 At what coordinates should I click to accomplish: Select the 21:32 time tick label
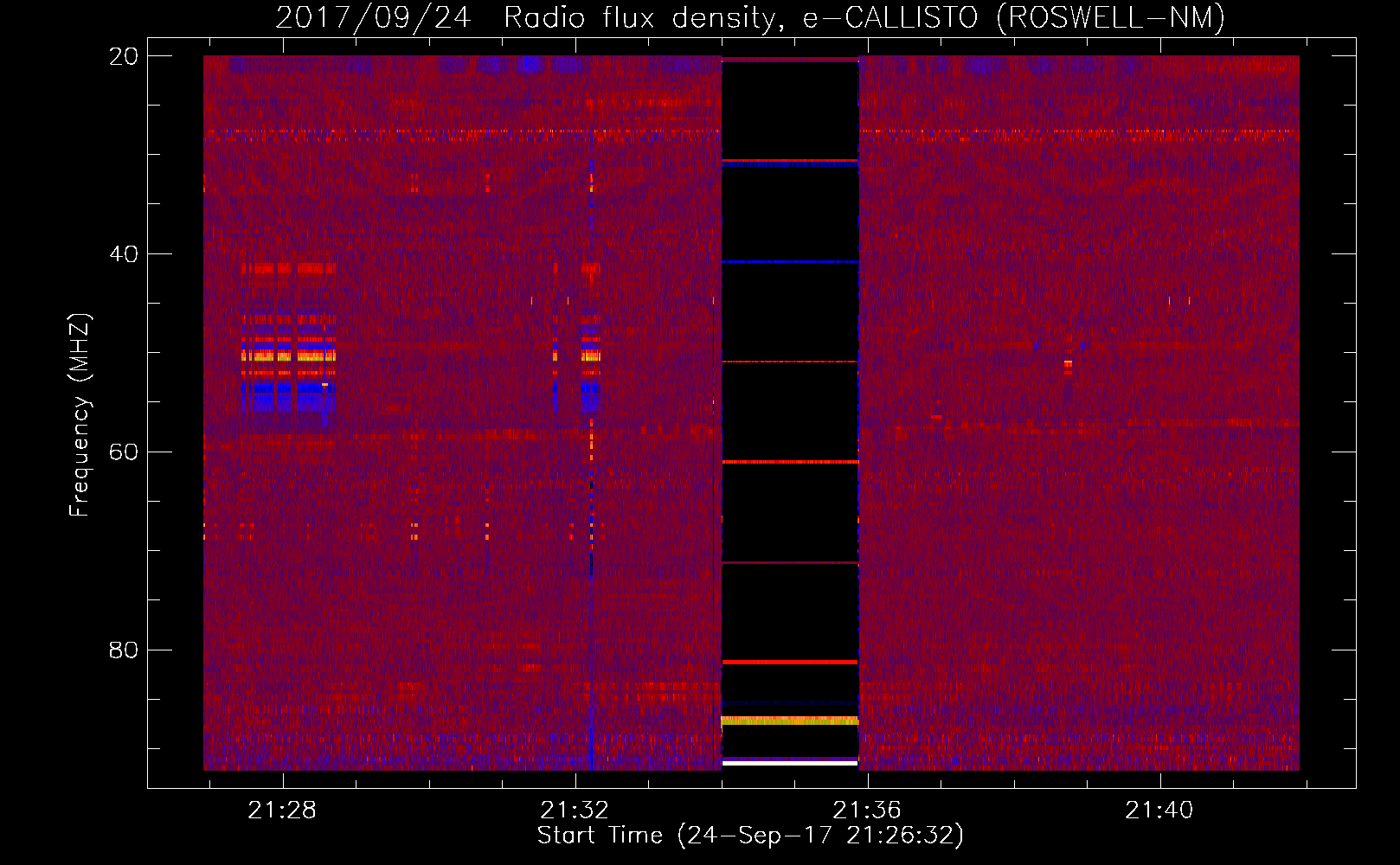coord(575,811)
